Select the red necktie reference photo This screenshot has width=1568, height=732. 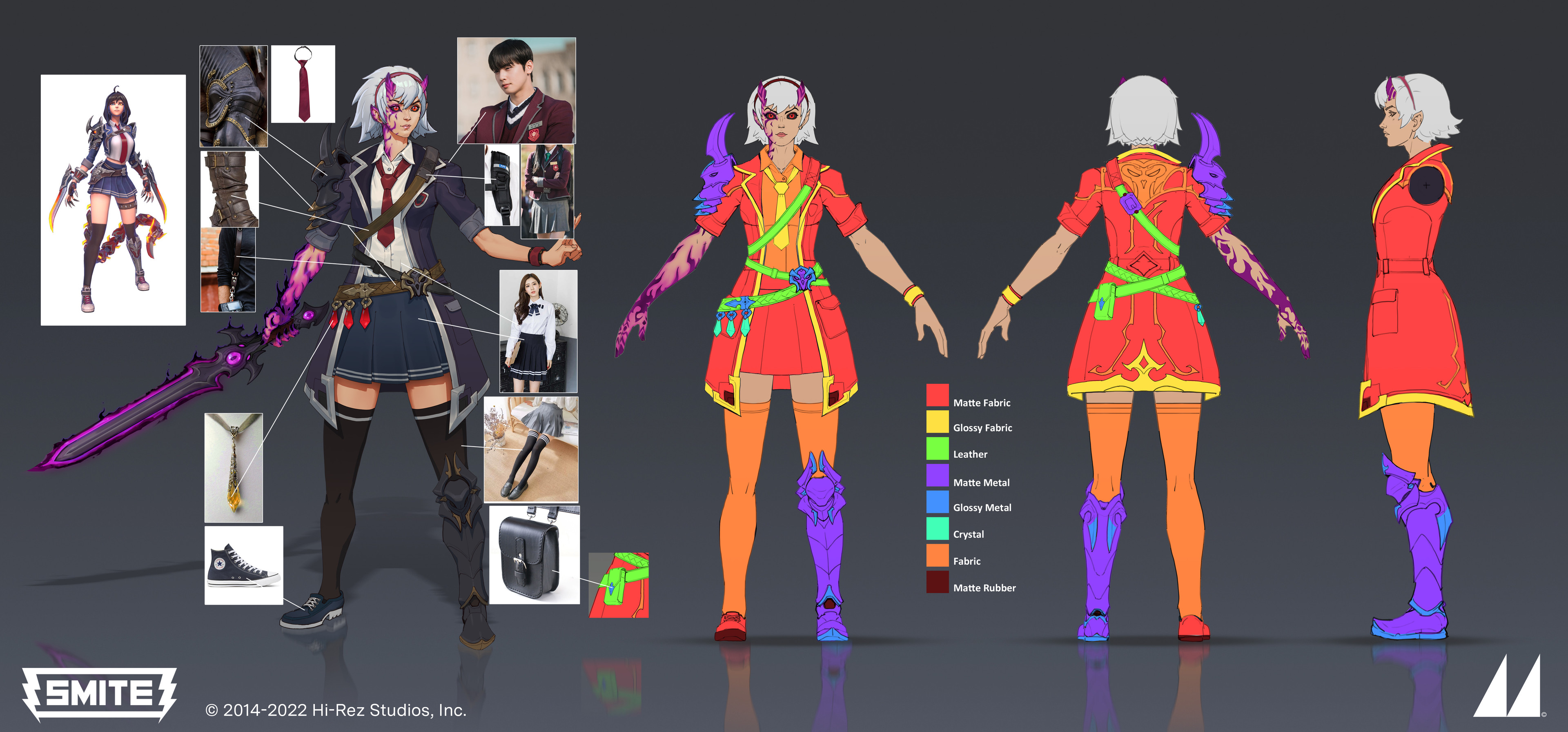[303, 84]
